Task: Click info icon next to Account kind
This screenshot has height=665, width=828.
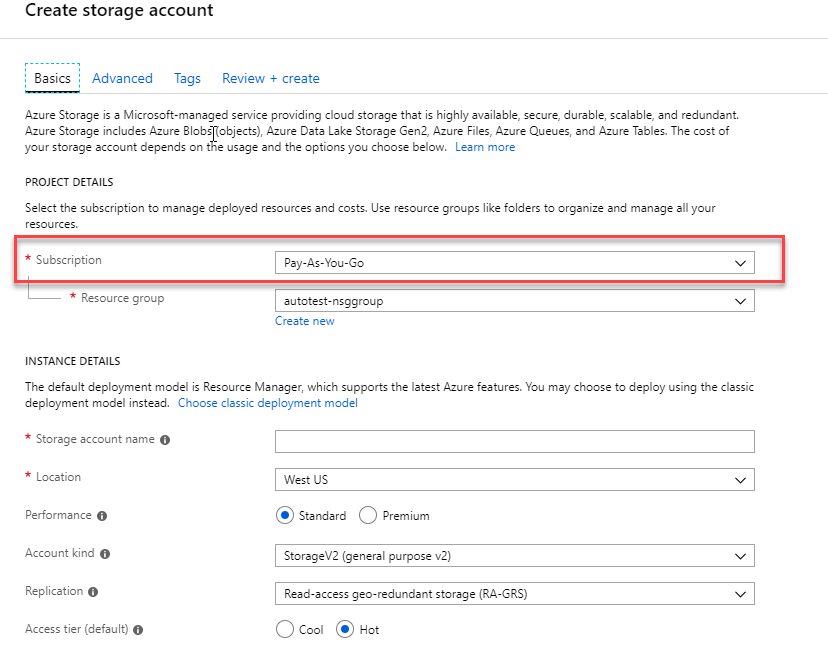Action: point(105,554)
